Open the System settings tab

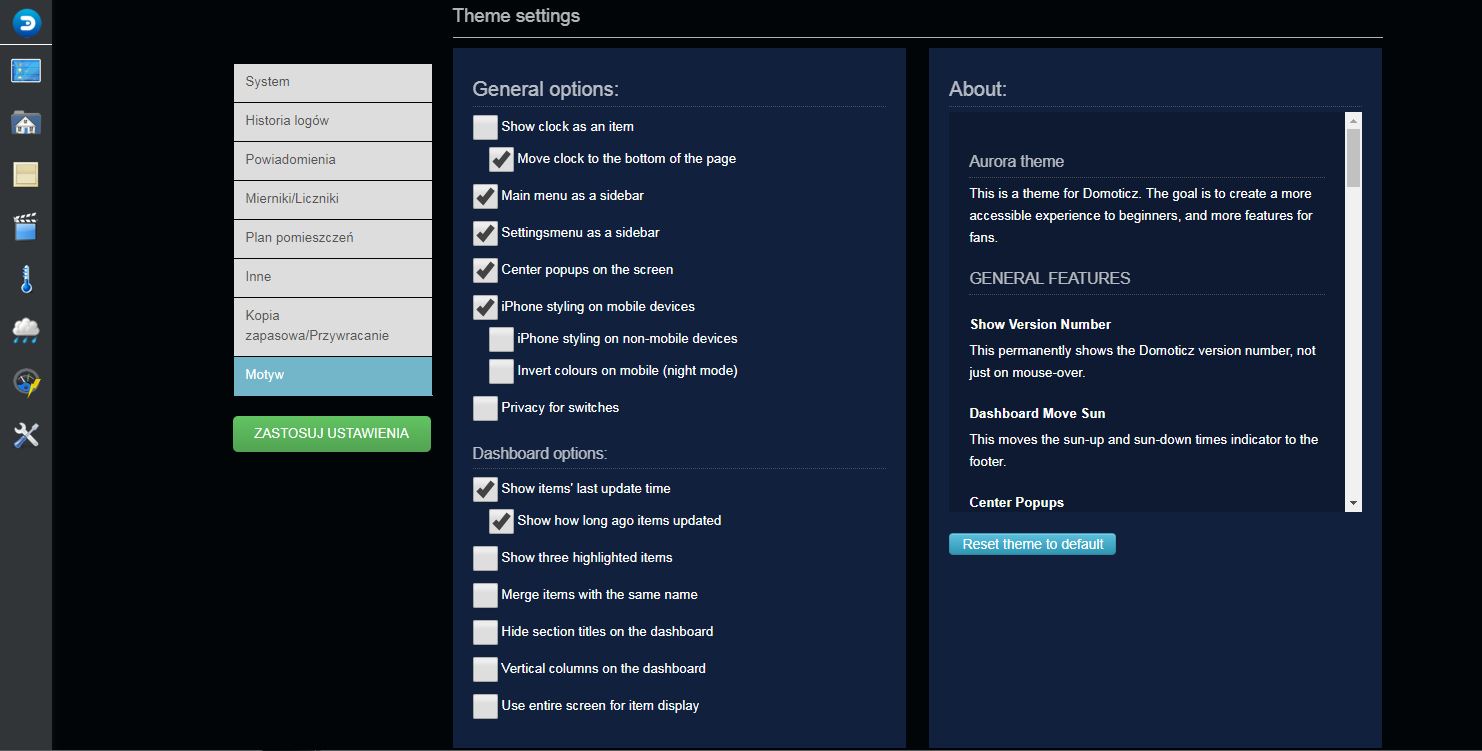click(x=333, y=82)
